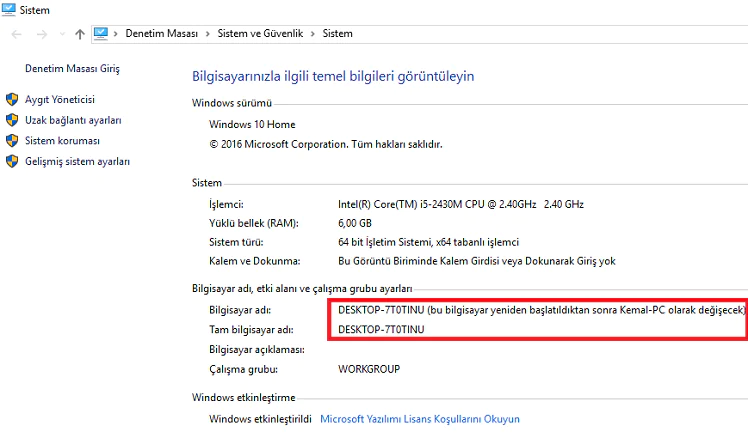Click the computer icon in the address bar
748x438 pixels.
coord(101,33)
